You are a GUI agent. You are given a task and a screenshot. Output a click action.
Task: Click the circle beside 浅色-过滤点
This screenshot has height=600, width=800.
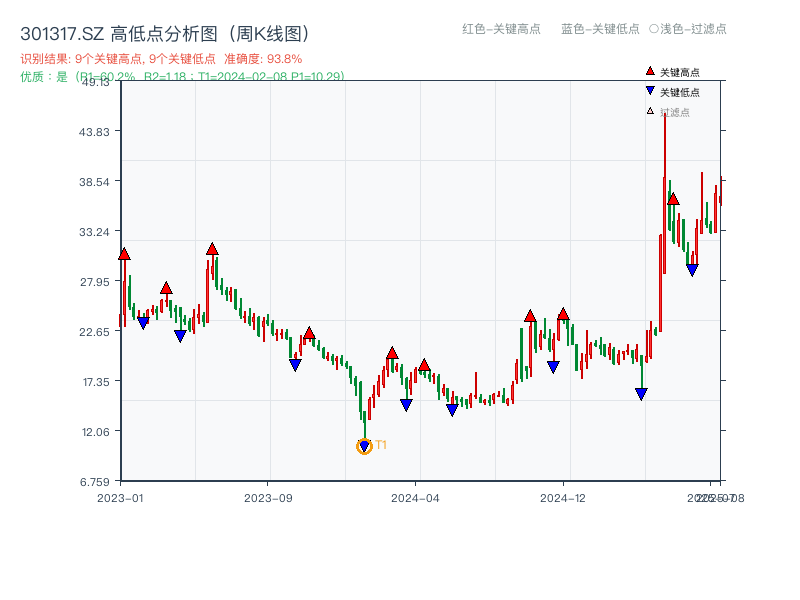coord(654,29)
